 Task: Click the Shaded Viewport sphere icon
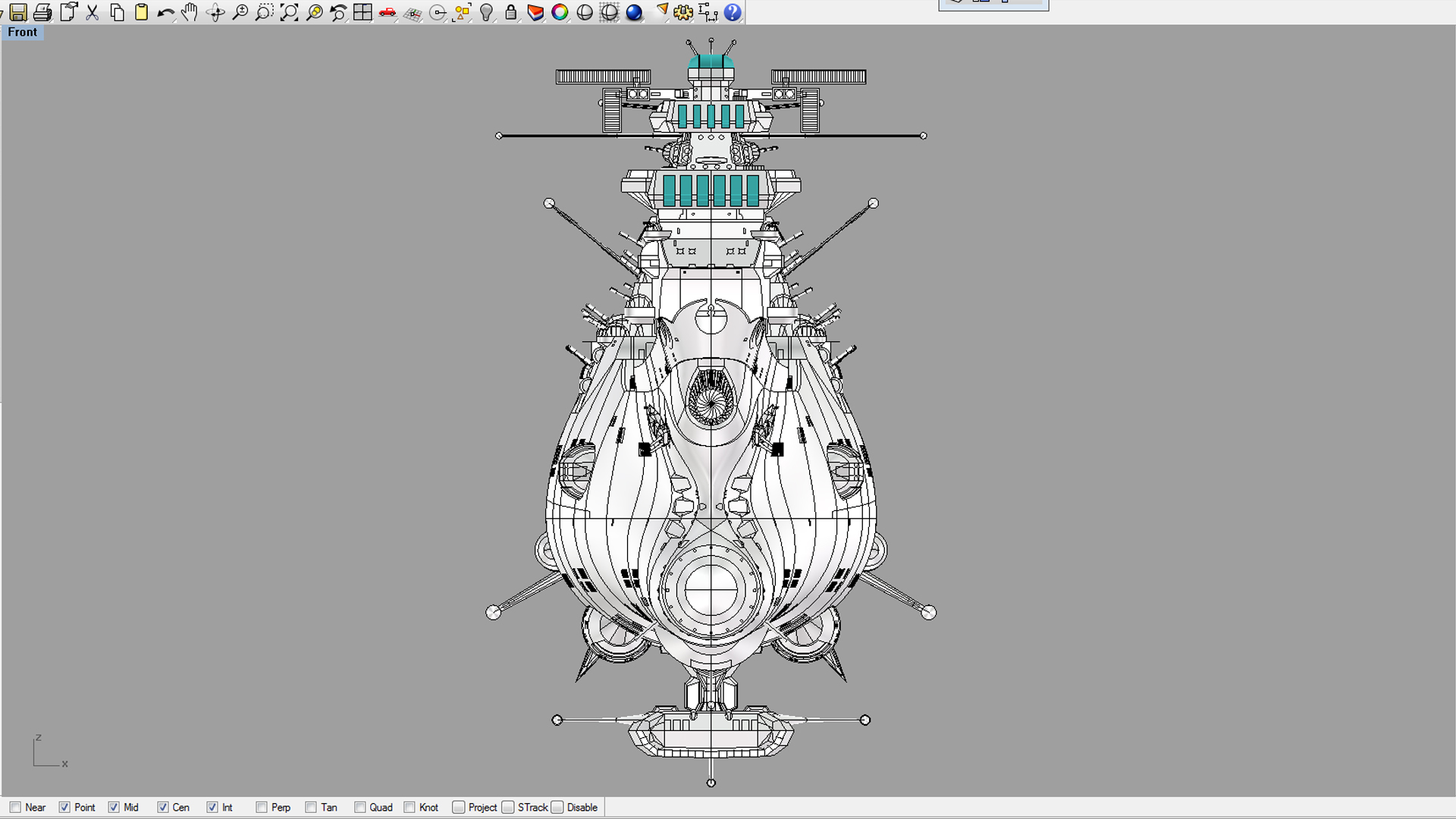(x=585, y=12)
